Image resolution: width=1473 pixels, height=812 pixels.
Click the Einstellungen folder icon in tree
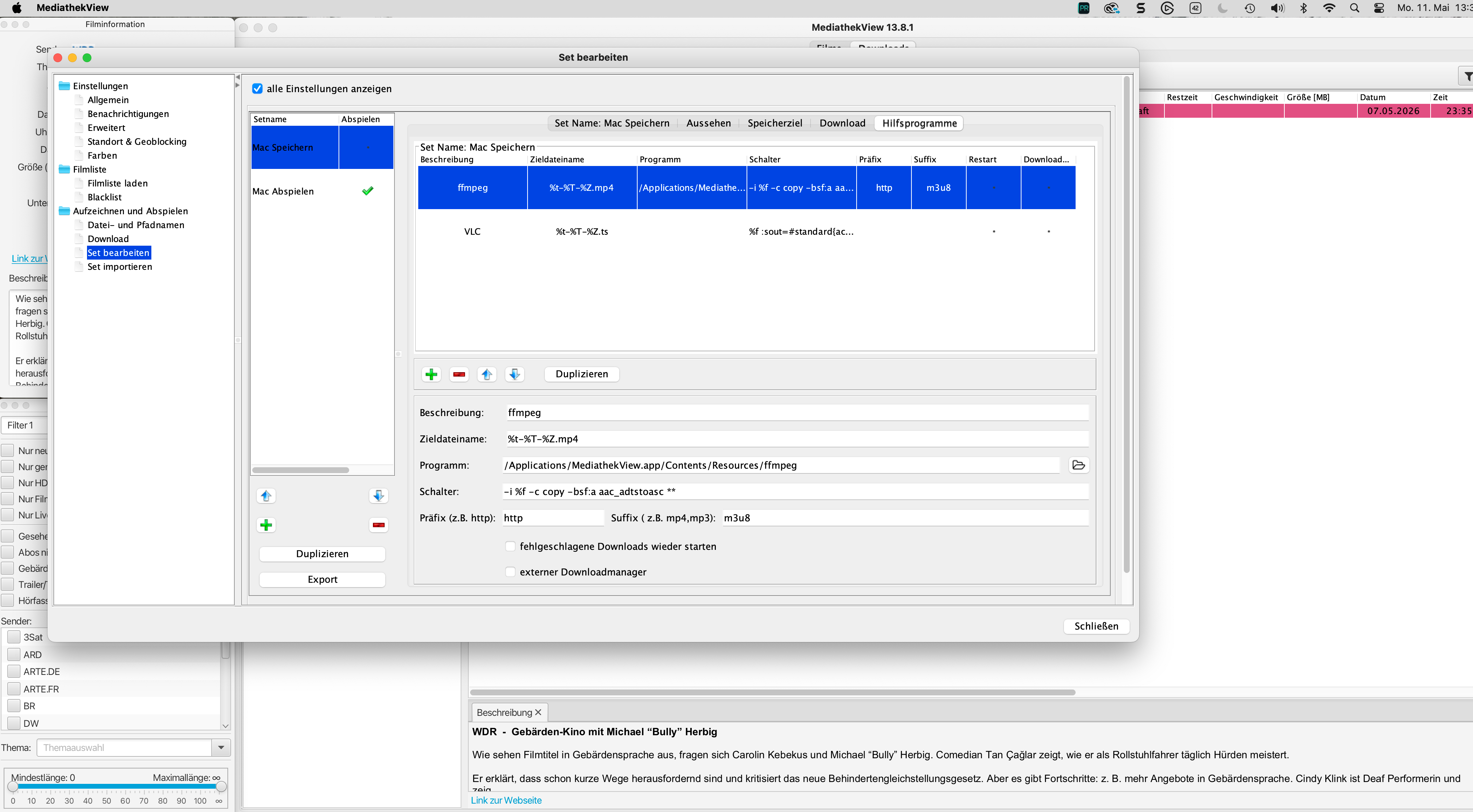65,86
